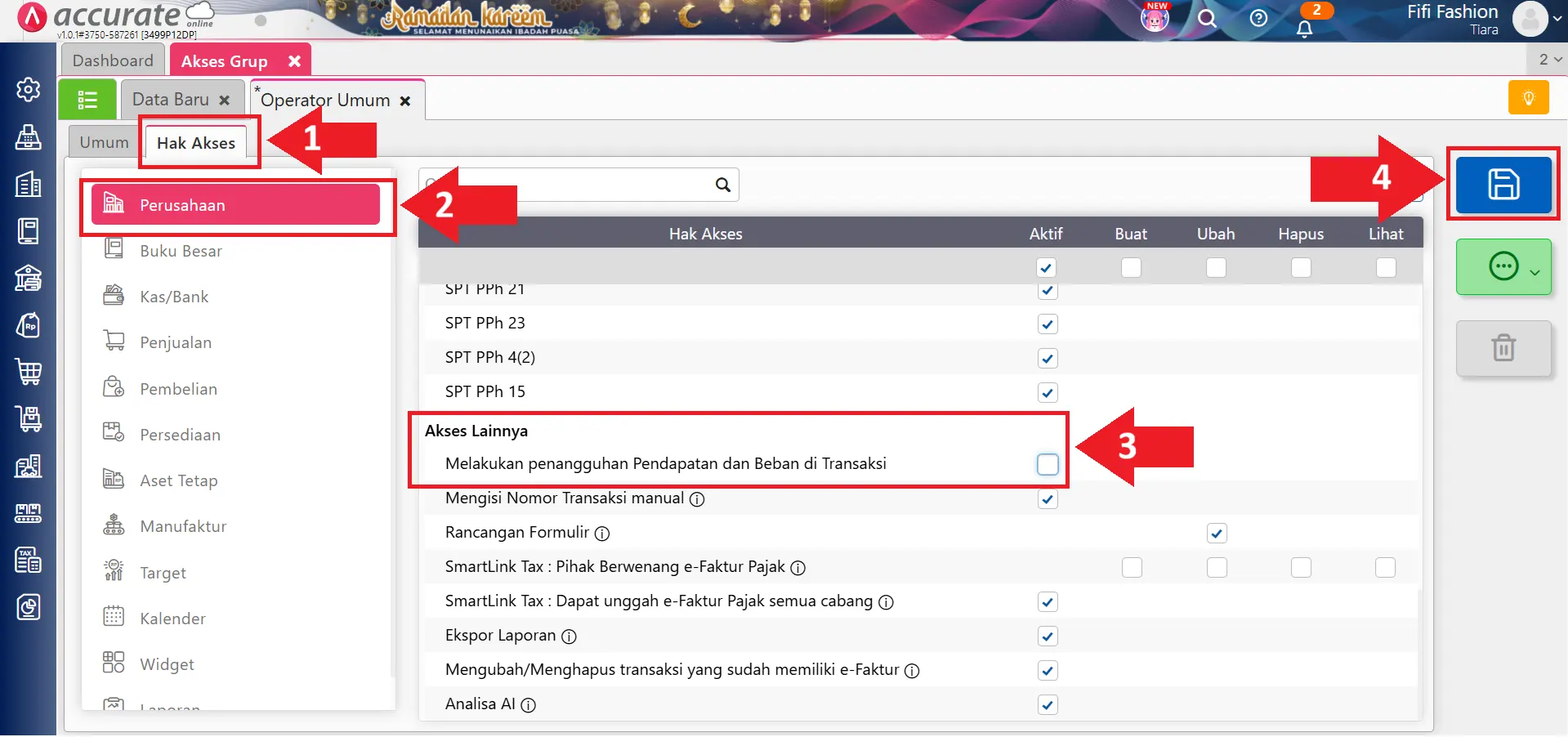Viewport: 1568px width, 737px height.
Task: Click the blue Save floppy disk button
Action: tap(1503, 185)
